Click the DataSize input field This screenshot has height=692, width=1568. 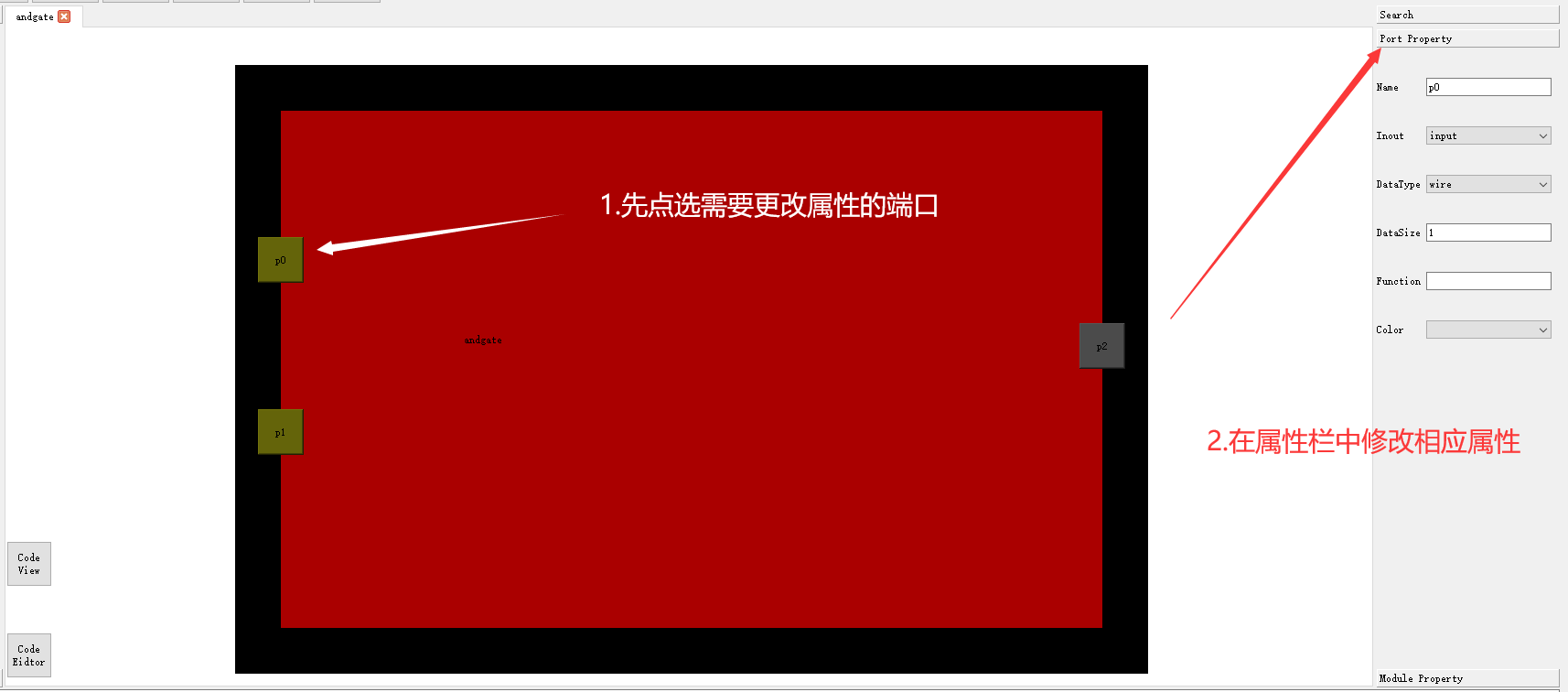click(x=1488, y=232)
